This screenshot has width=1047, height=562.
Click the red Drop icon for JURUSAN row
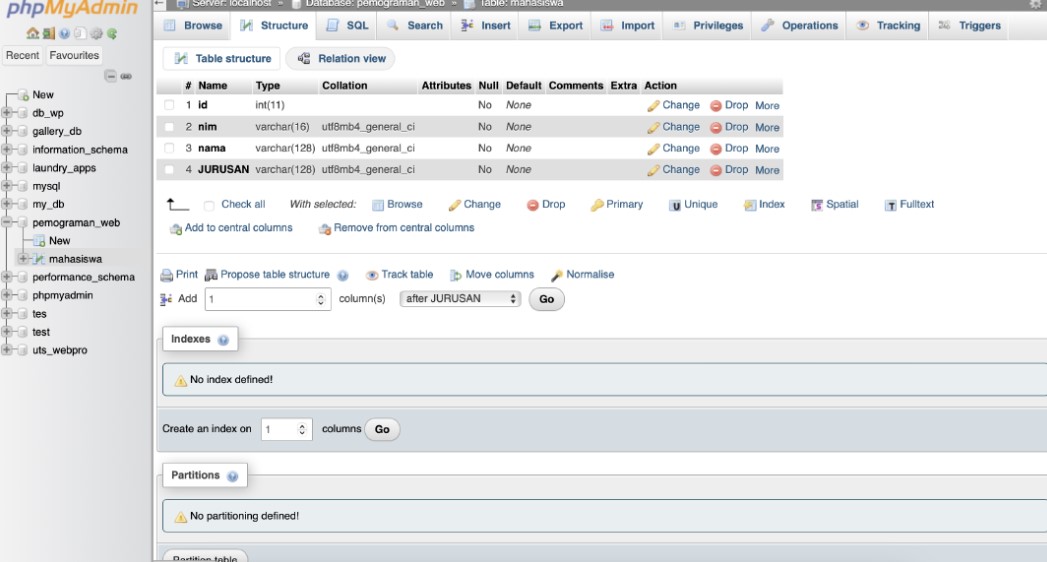716,170
